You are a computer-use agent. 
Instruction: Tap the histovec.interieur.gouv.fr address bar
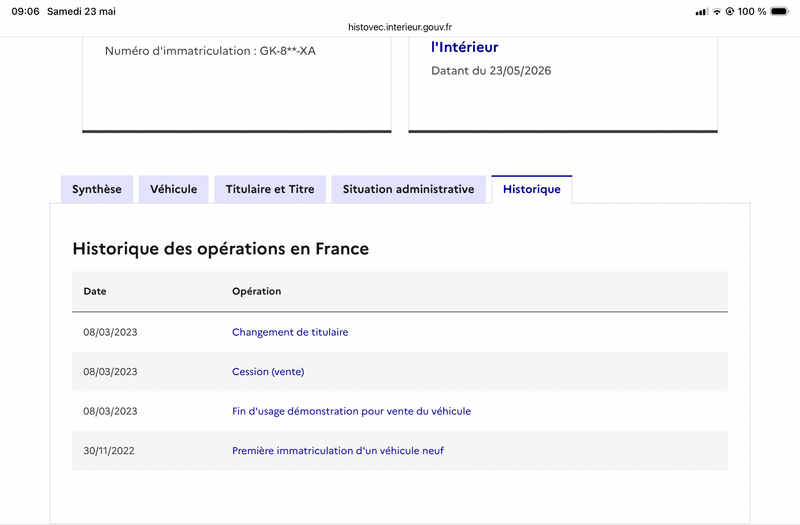click(400, 27)
